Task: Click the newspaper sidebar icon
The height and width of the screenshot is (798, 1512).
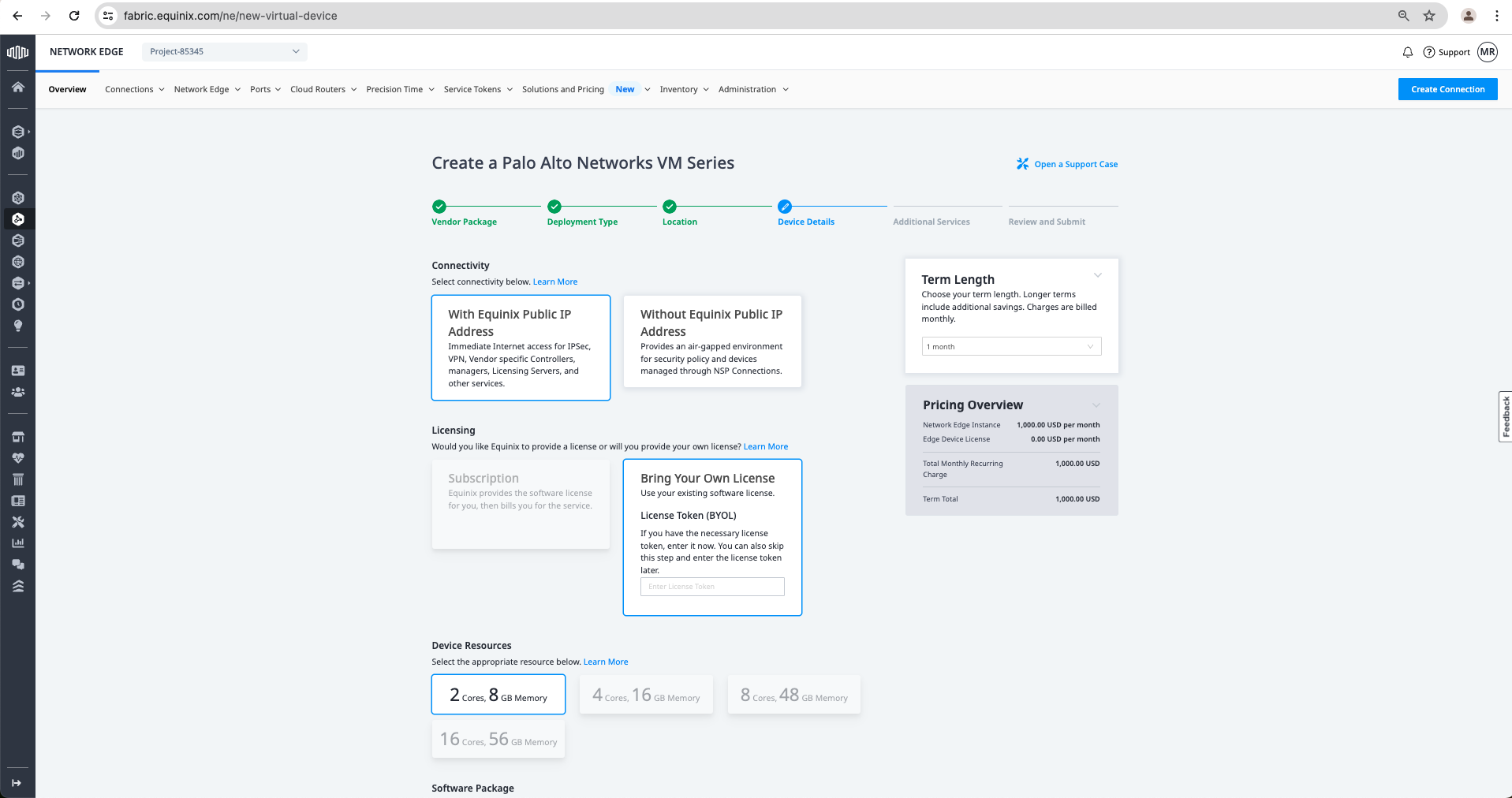Action: pos(18,501)
